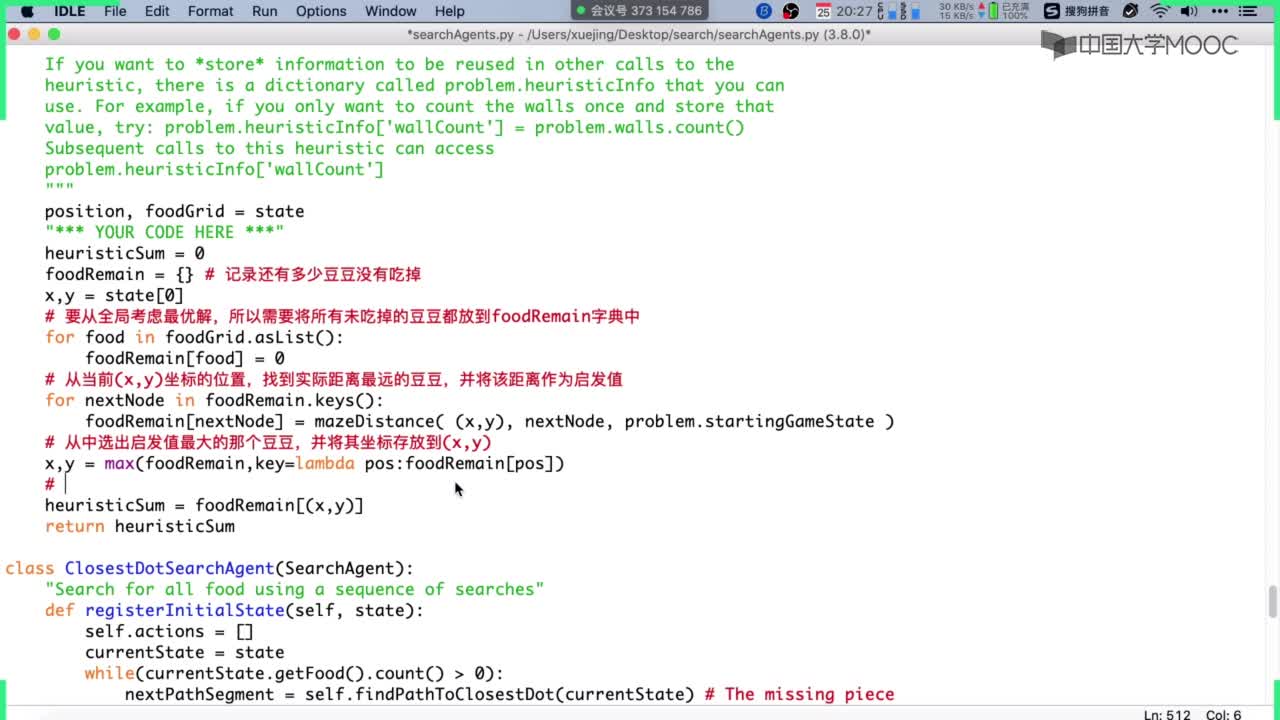The height and width of the screenshot is (720, 1280).
Task: Click on 'class ClosestDotSearchAgent' definition line
Action: click(x=209, y=568)
